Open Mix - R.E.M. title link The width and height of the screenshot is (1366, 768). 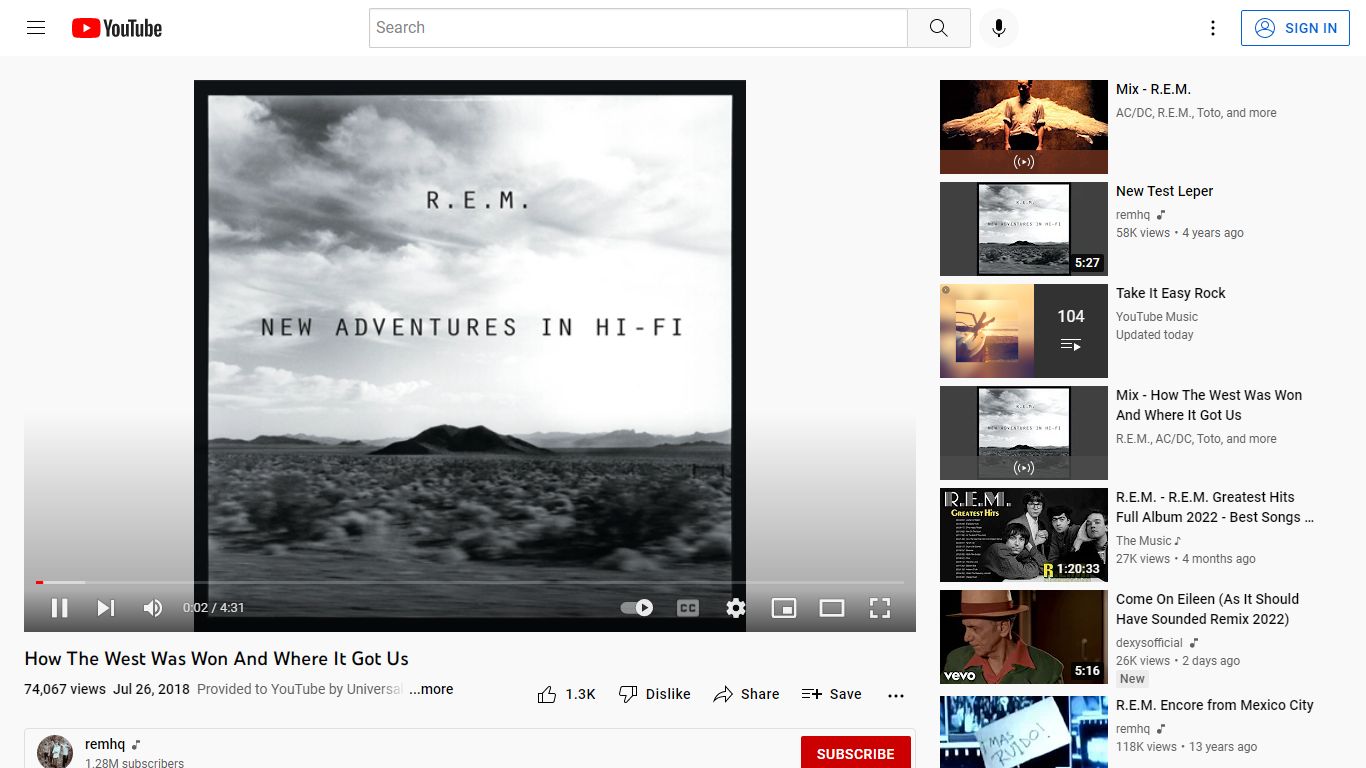tap(1154, 89)
